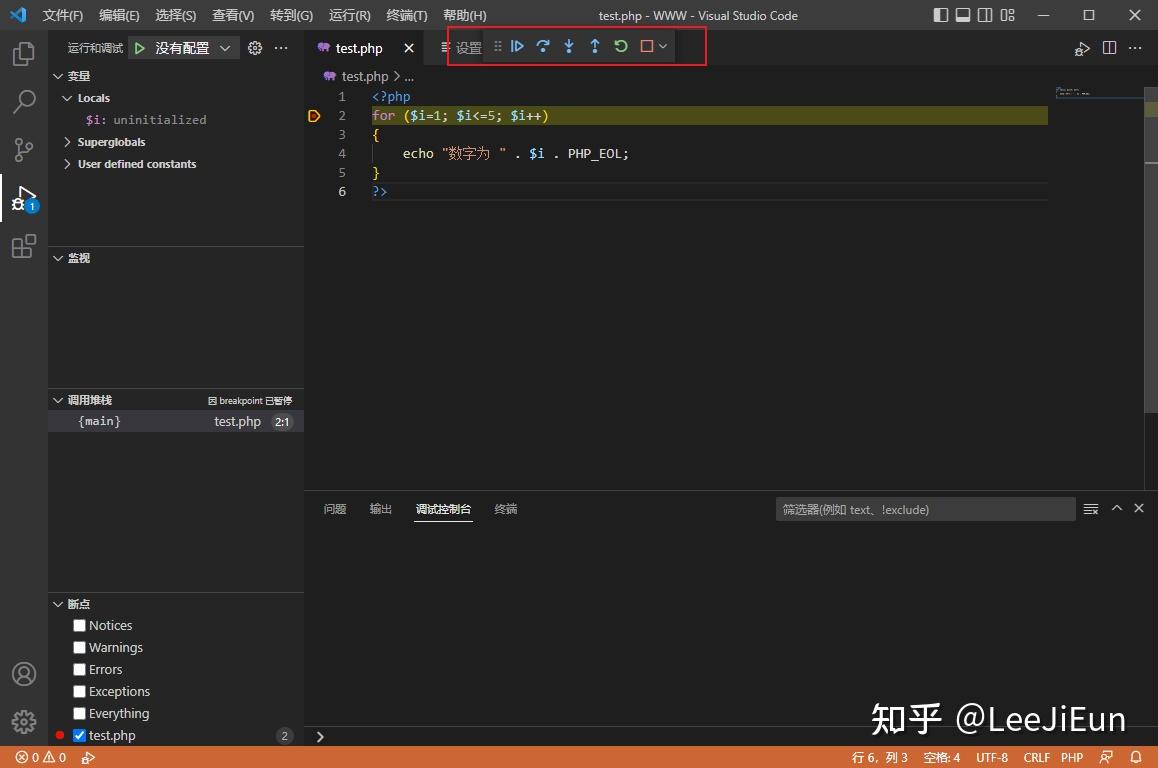This screenshot has width=1158, height=768.
Task: Restart the debug session
Action: click(x=621, y=46)
